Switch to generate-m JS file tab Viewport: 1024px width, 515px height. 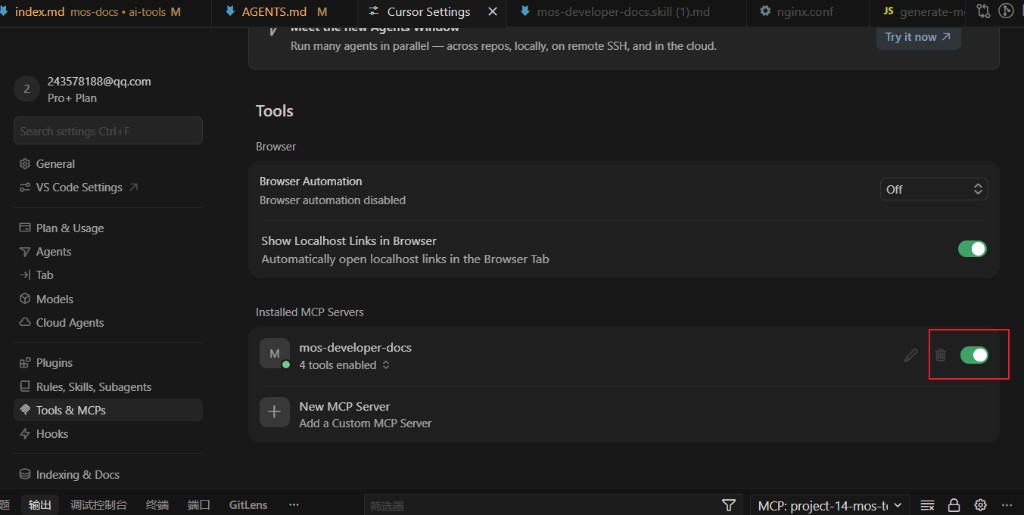(917, 12)
